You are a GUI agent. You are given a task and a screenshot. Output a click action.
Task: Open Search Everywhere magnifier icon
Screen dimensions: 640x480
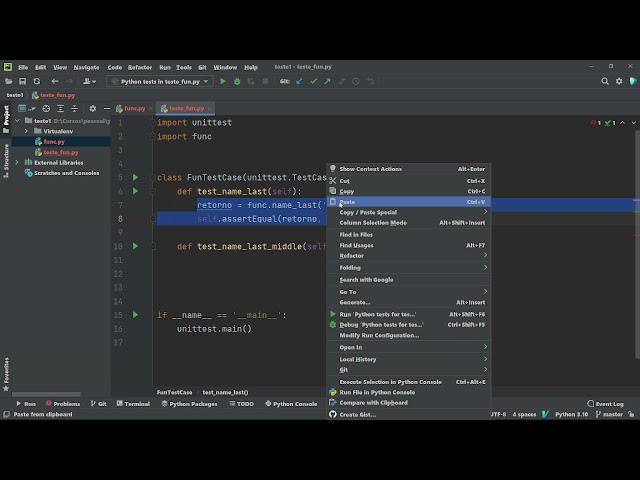pyautogui.click(x=605, y=82)
